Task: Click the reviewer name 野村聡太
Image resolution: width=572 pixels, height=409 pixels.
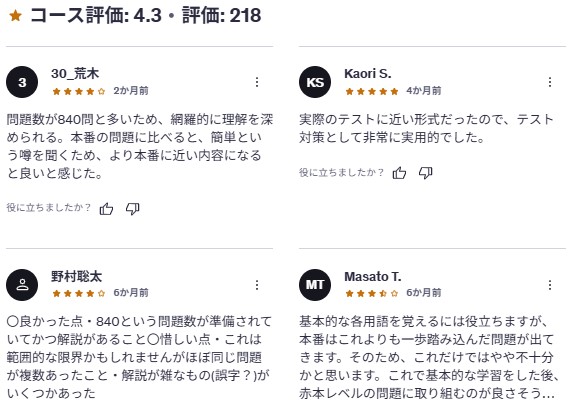Action: pos(76,276)
